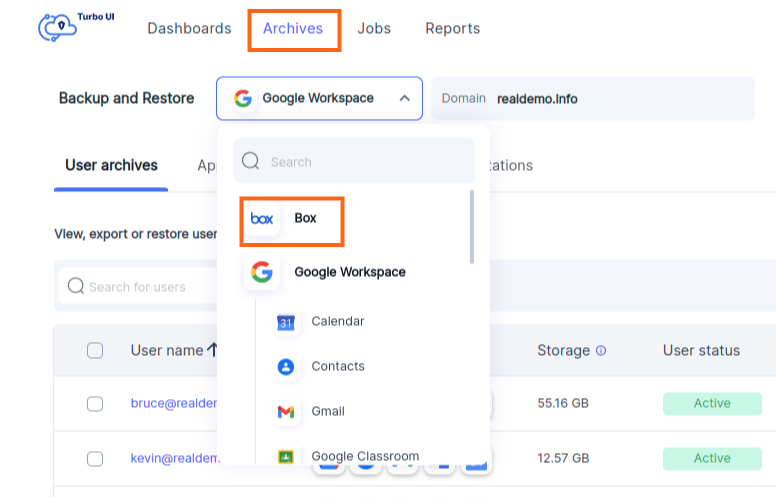Open the Archives menu tab

pos(294,29)
